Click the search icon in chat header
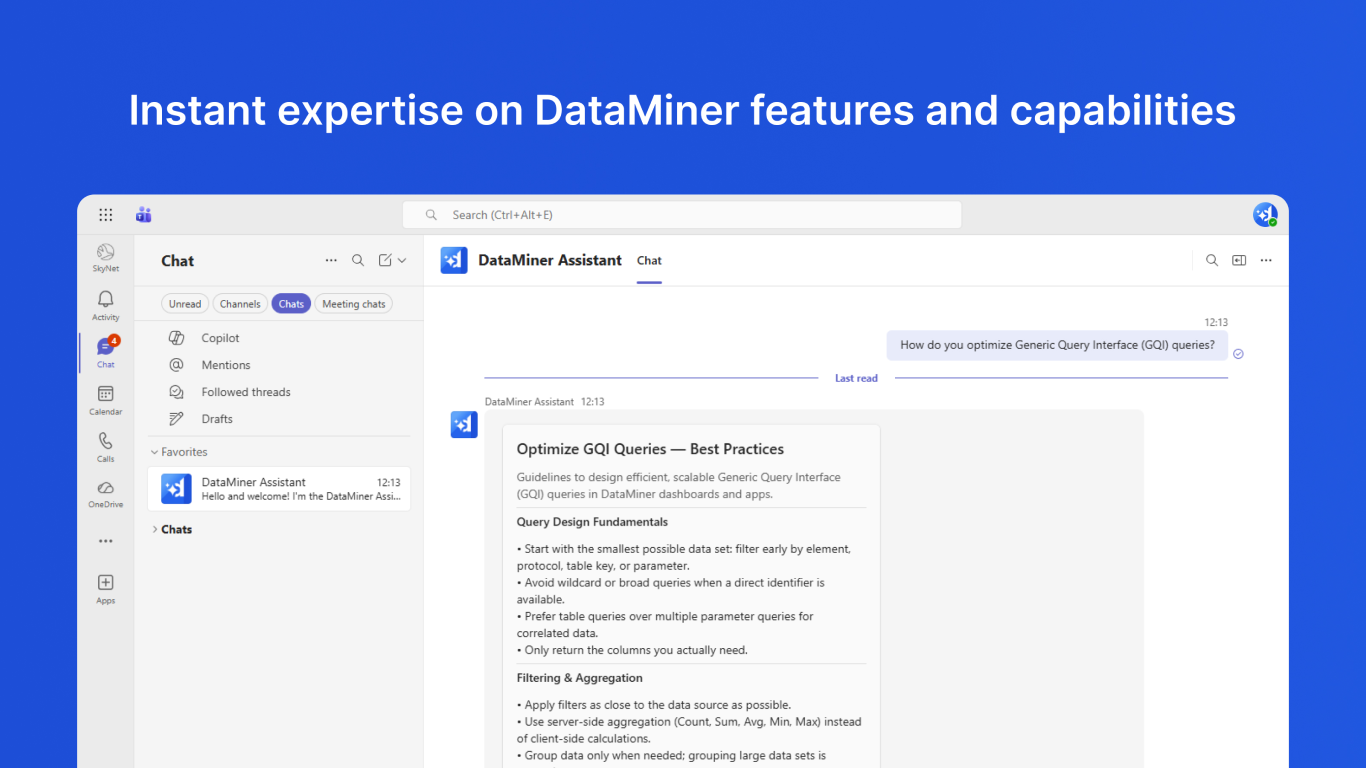 pyautogui.click(x=1212, y=260)
